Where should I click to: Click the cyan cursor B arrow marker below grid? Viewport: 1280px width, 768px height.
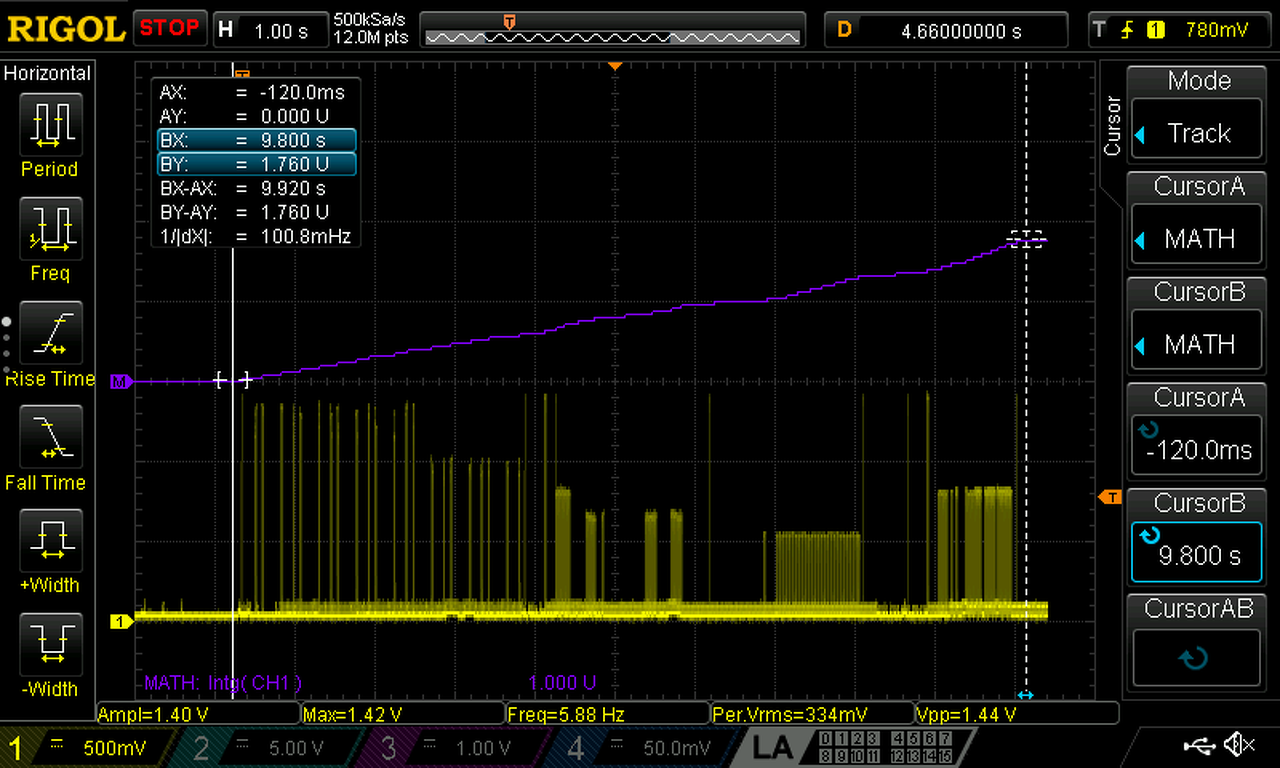coord(1026,695)
